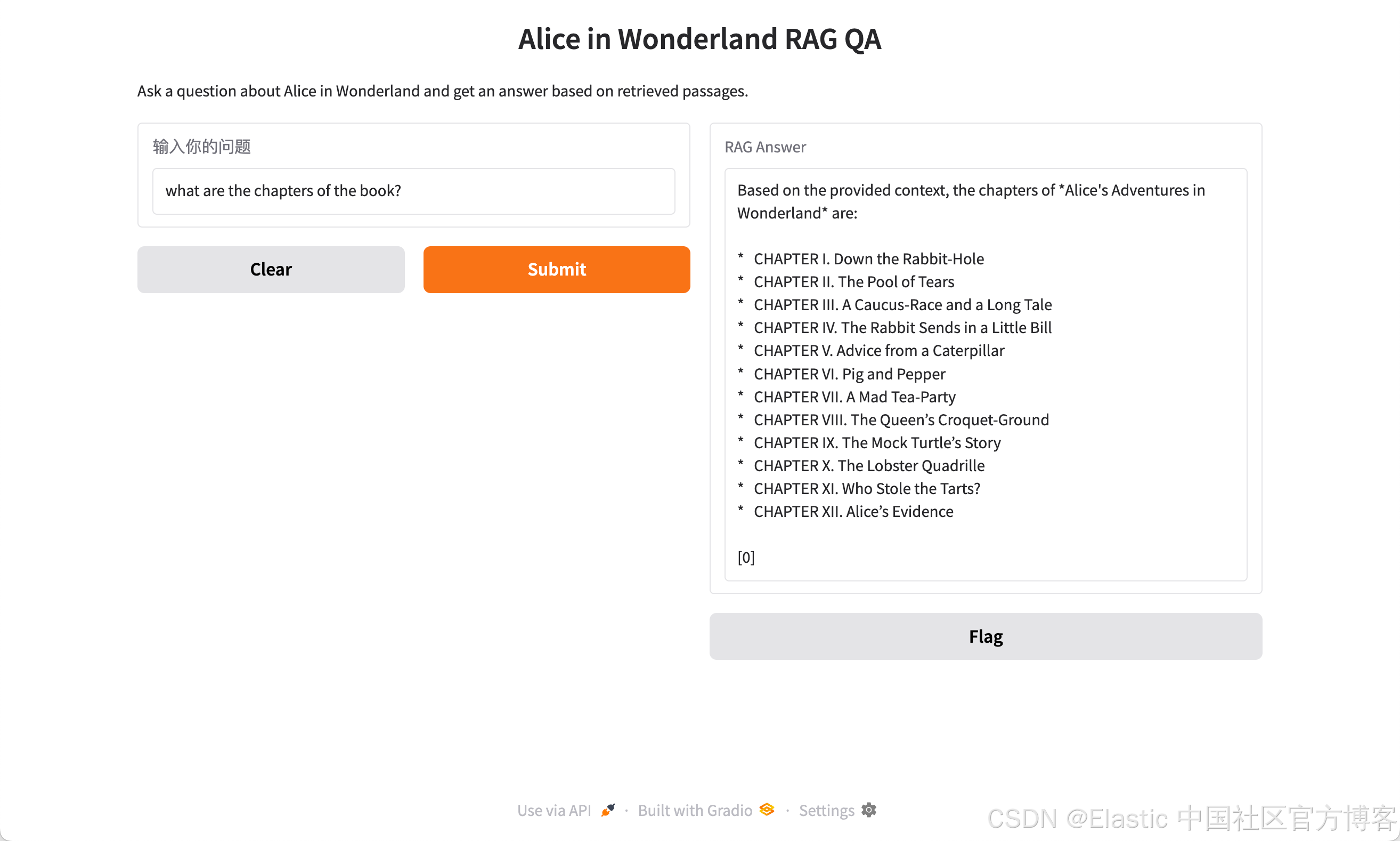Image resolution: width=1400 pixels, height=841 pixels.
Task: Click the 'Ask a question about Alice' description text
Action: (x=442, y=91)
